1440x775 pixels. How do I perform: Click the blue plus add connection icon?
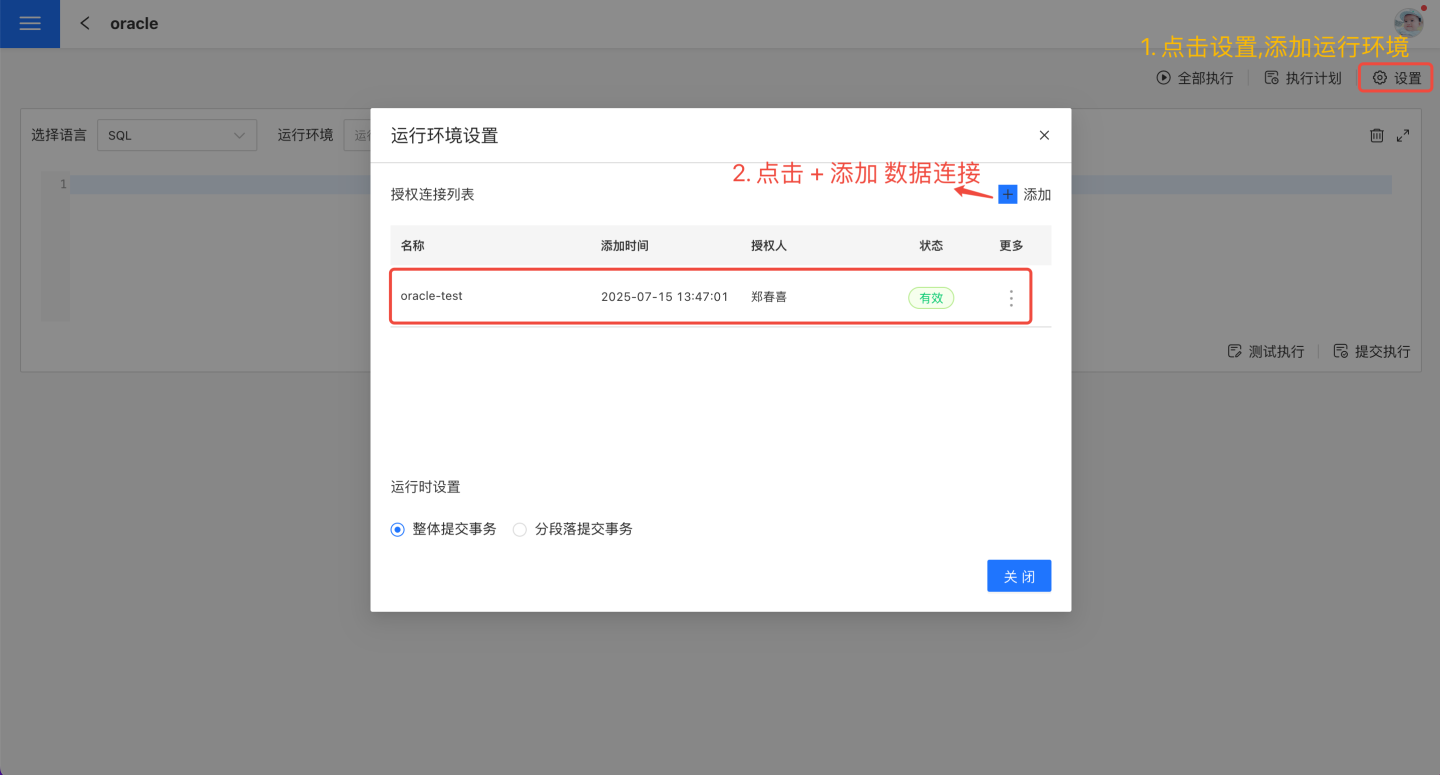point(1007,194)
